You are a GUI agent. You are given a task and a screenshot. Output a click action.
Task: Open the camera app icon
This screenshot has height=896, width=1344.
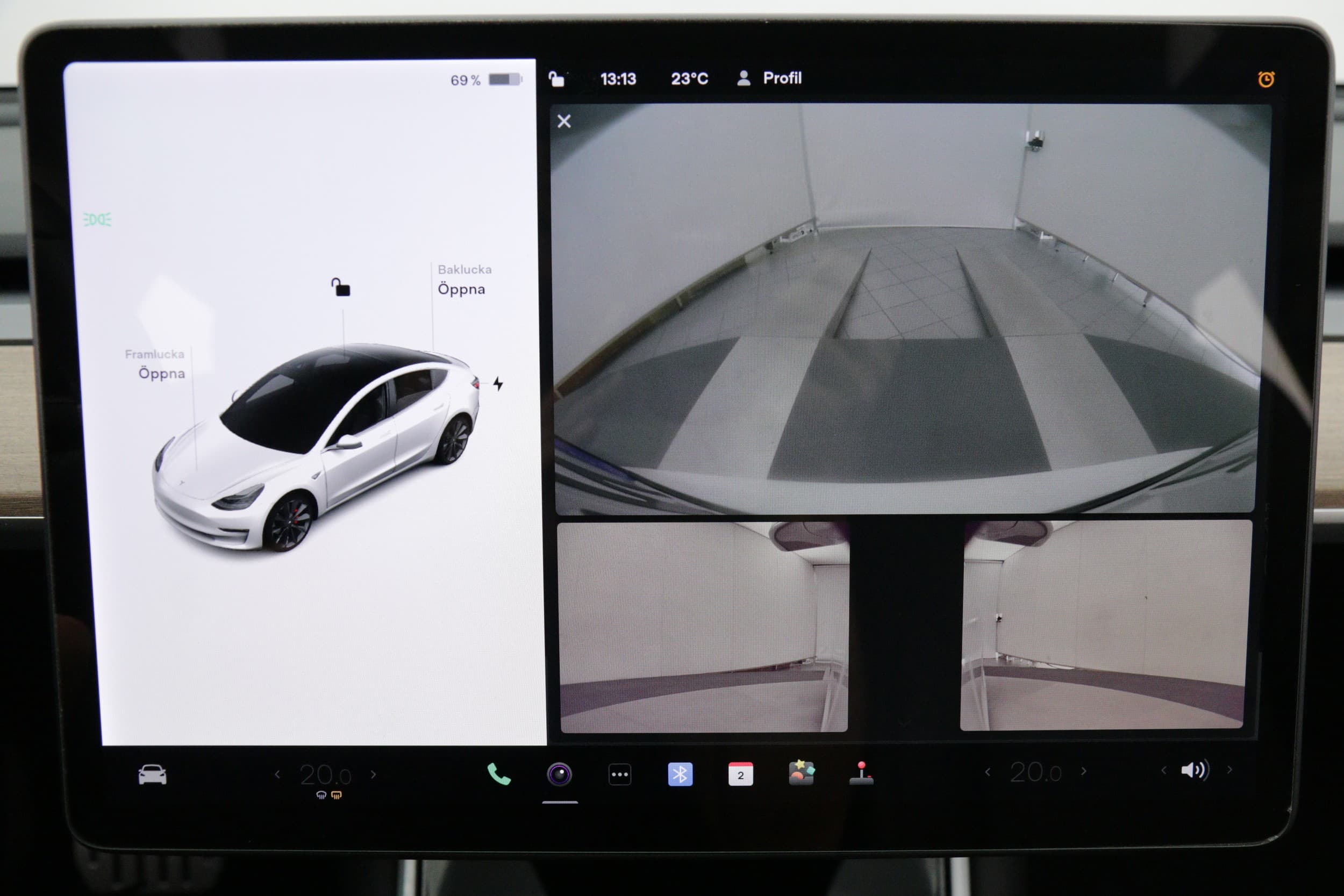(560, 775)
